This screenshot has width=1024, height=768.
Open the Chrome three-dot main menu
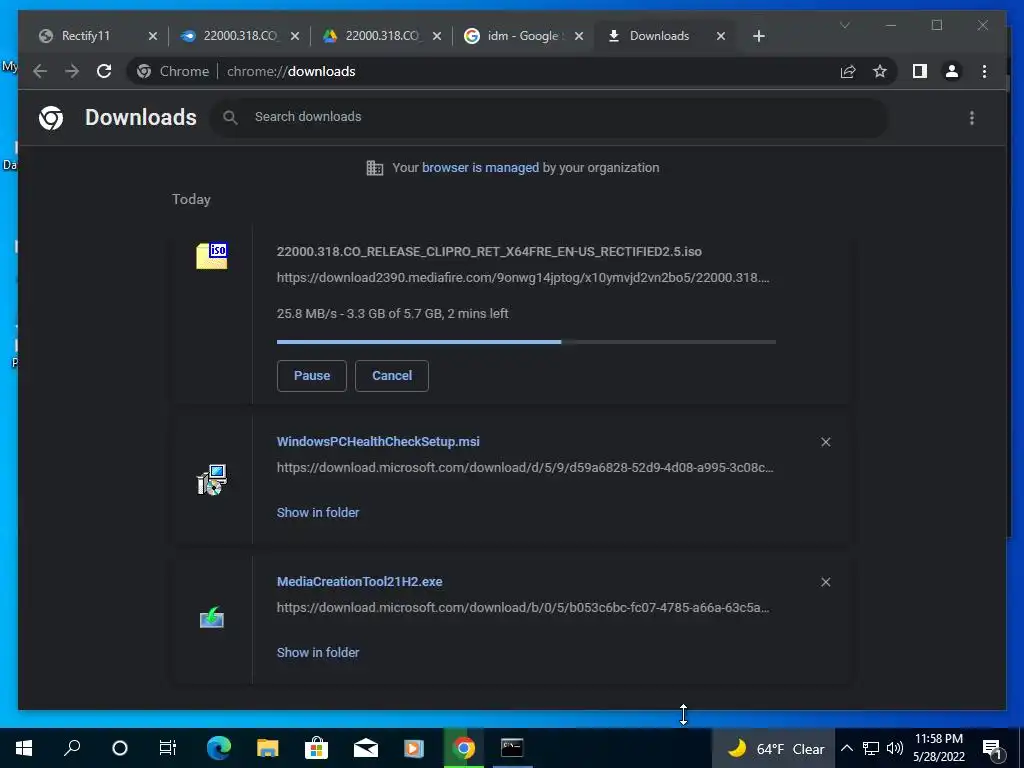click(x=984, y=71)
